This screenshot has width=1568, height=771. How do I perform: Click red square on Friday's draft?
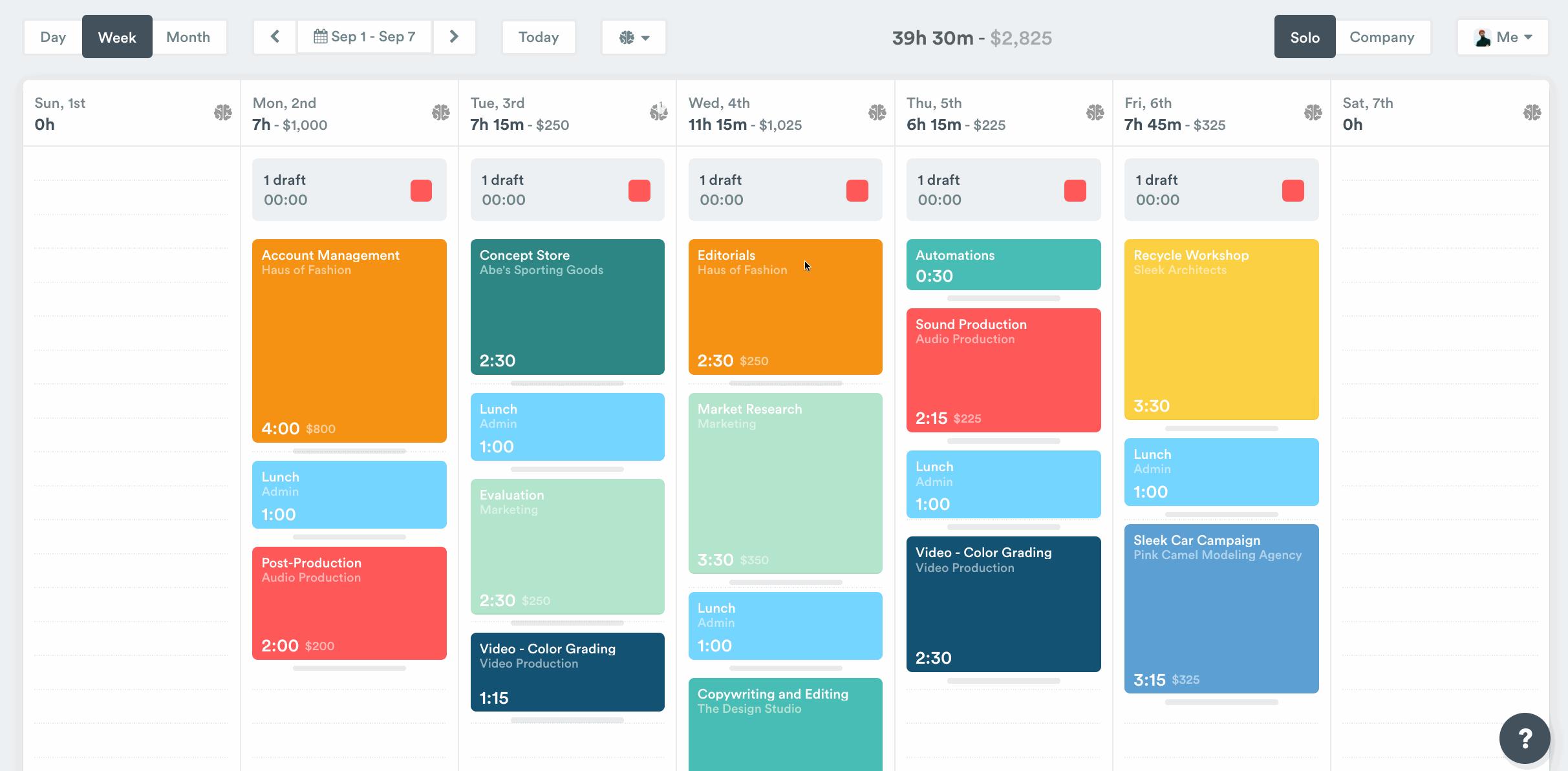pos(1293,191)
